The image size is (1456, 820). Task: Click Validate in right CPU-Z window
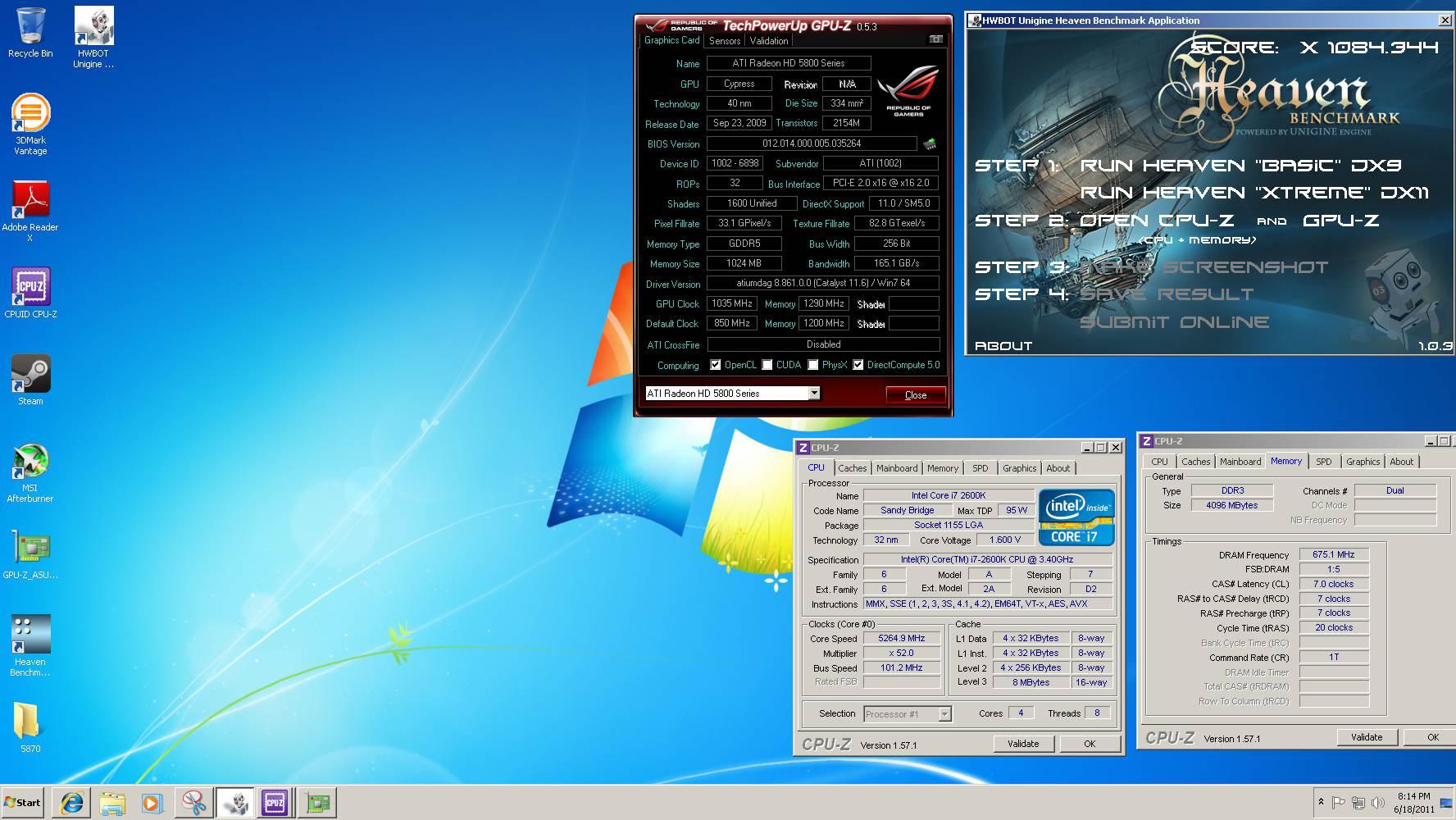tap(1367, 737)
